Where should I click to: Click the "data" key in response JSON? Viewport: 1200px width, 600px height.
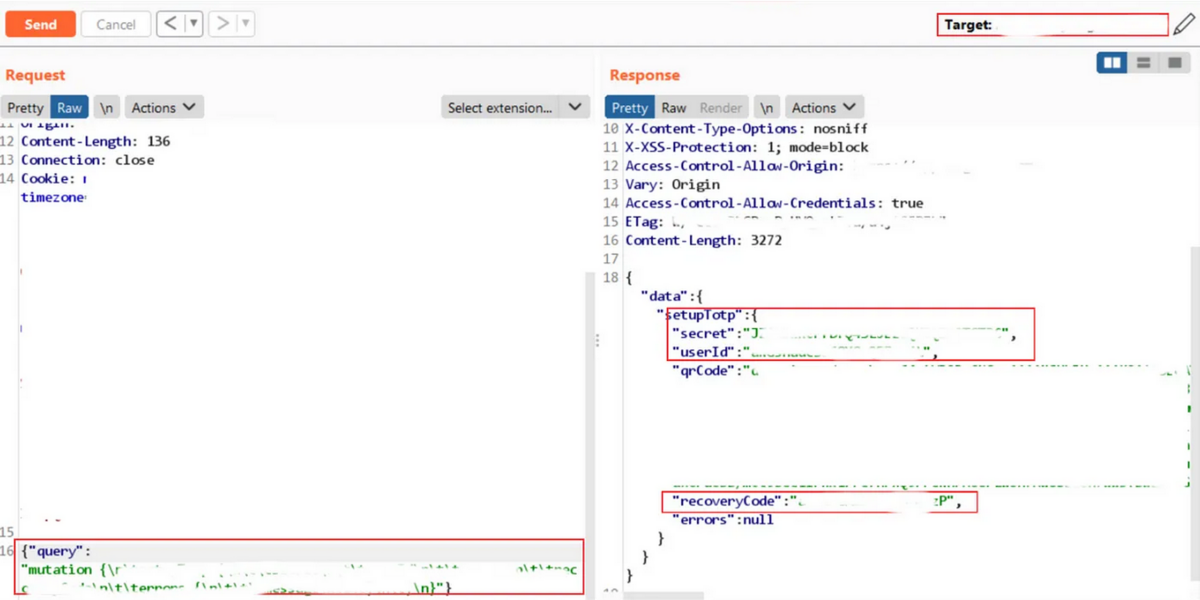pos(665,296)
